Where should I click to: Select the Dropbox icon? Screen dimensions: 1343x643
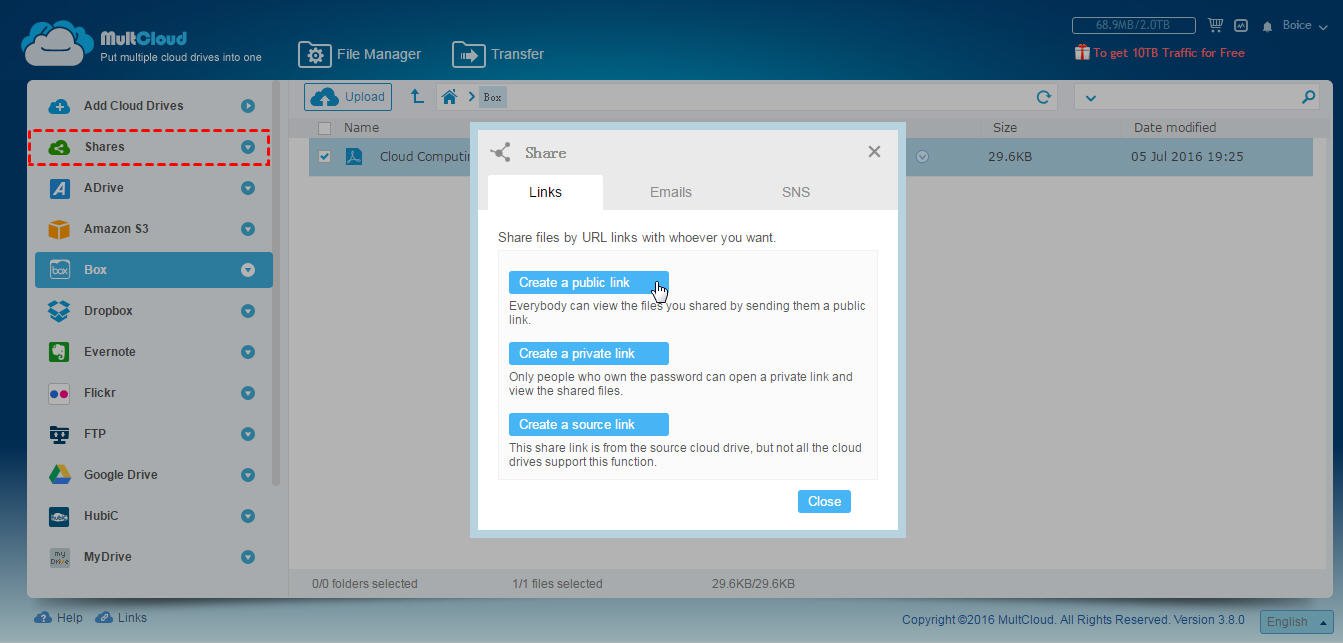point(59,311)
